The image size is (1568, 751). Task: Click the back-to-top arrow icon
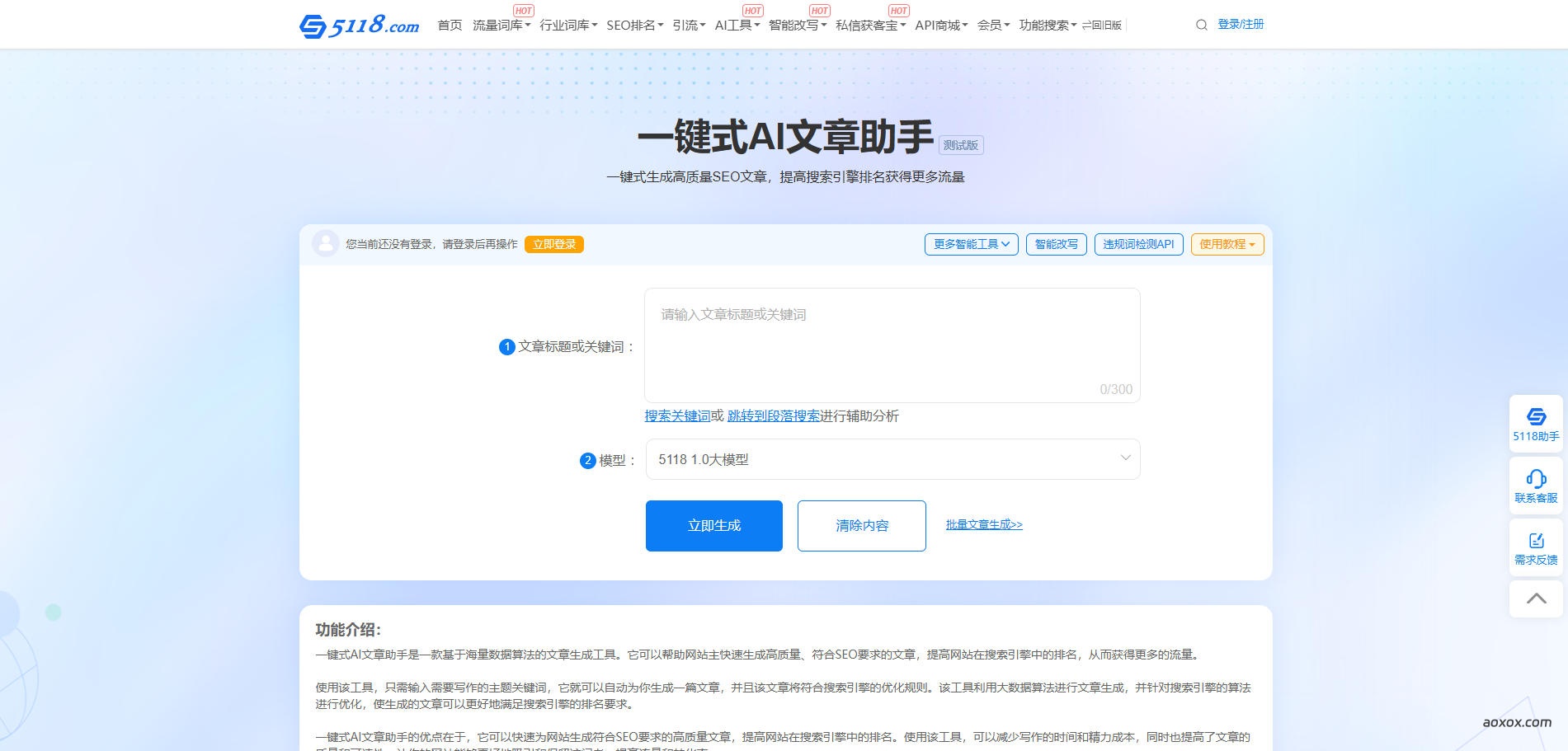1535,598
